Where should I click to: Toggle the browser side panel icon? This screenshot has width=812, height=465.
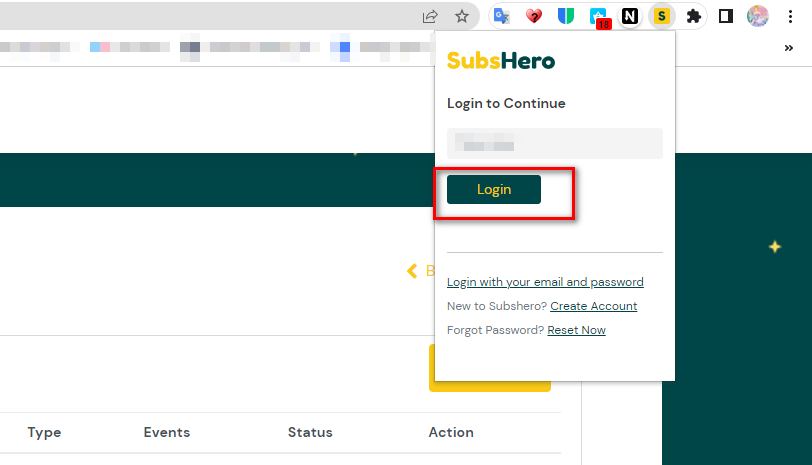tap(726, 17)
